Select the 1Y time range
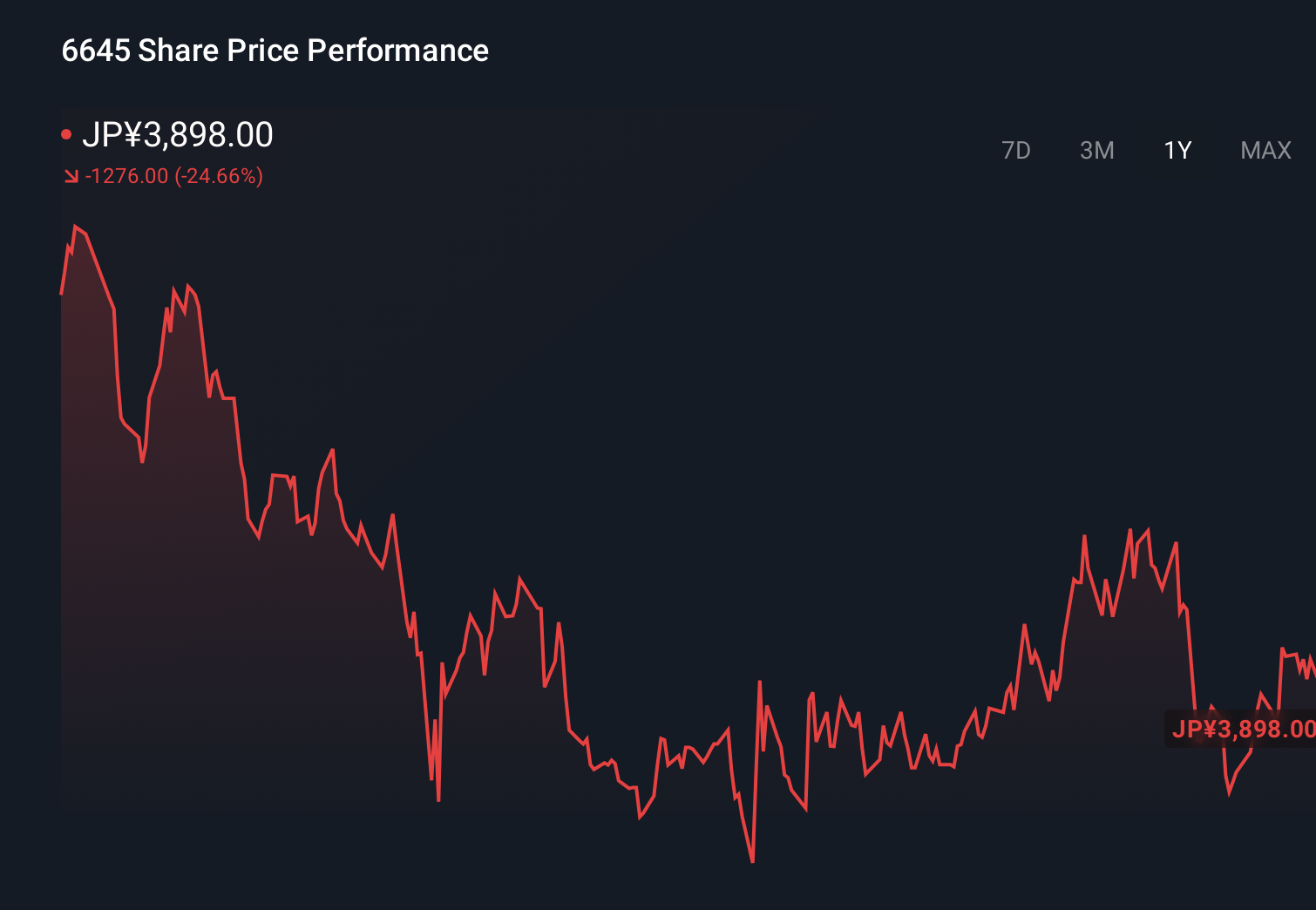1316x910 pixels. point(1177,150)
